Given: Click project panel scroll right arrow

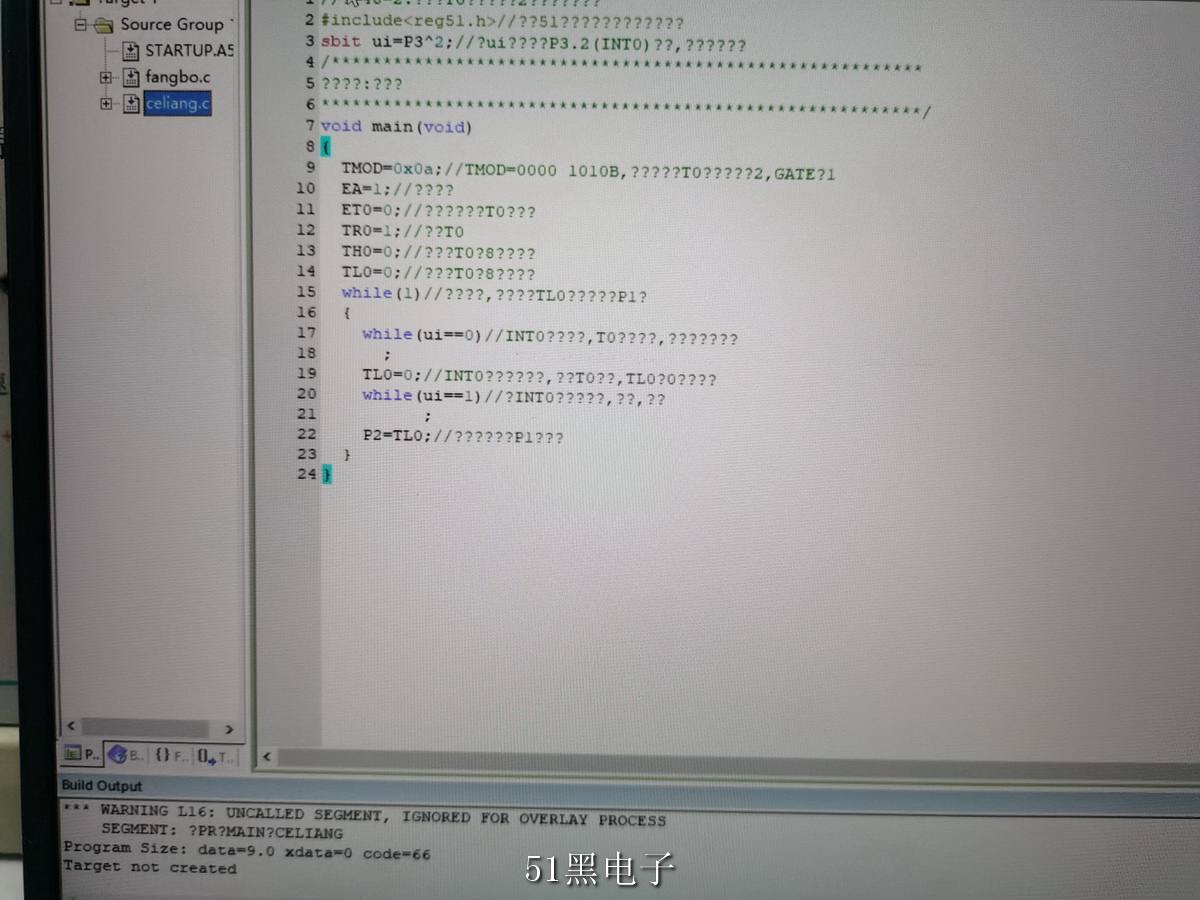Looking at the screenshot, I should tap(228, 729).
